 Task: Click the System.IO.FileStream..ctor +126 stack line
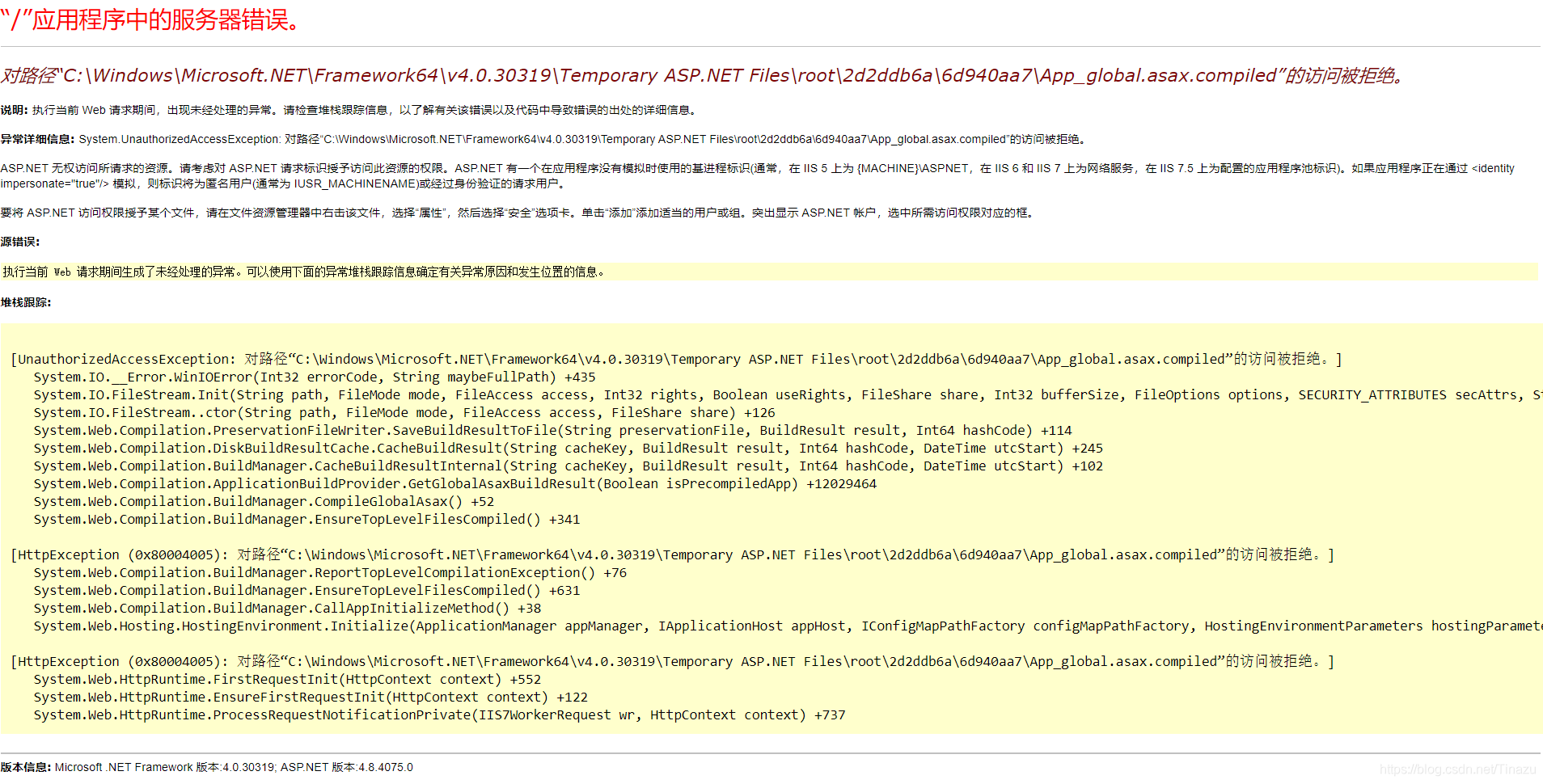tap(404, 412)
